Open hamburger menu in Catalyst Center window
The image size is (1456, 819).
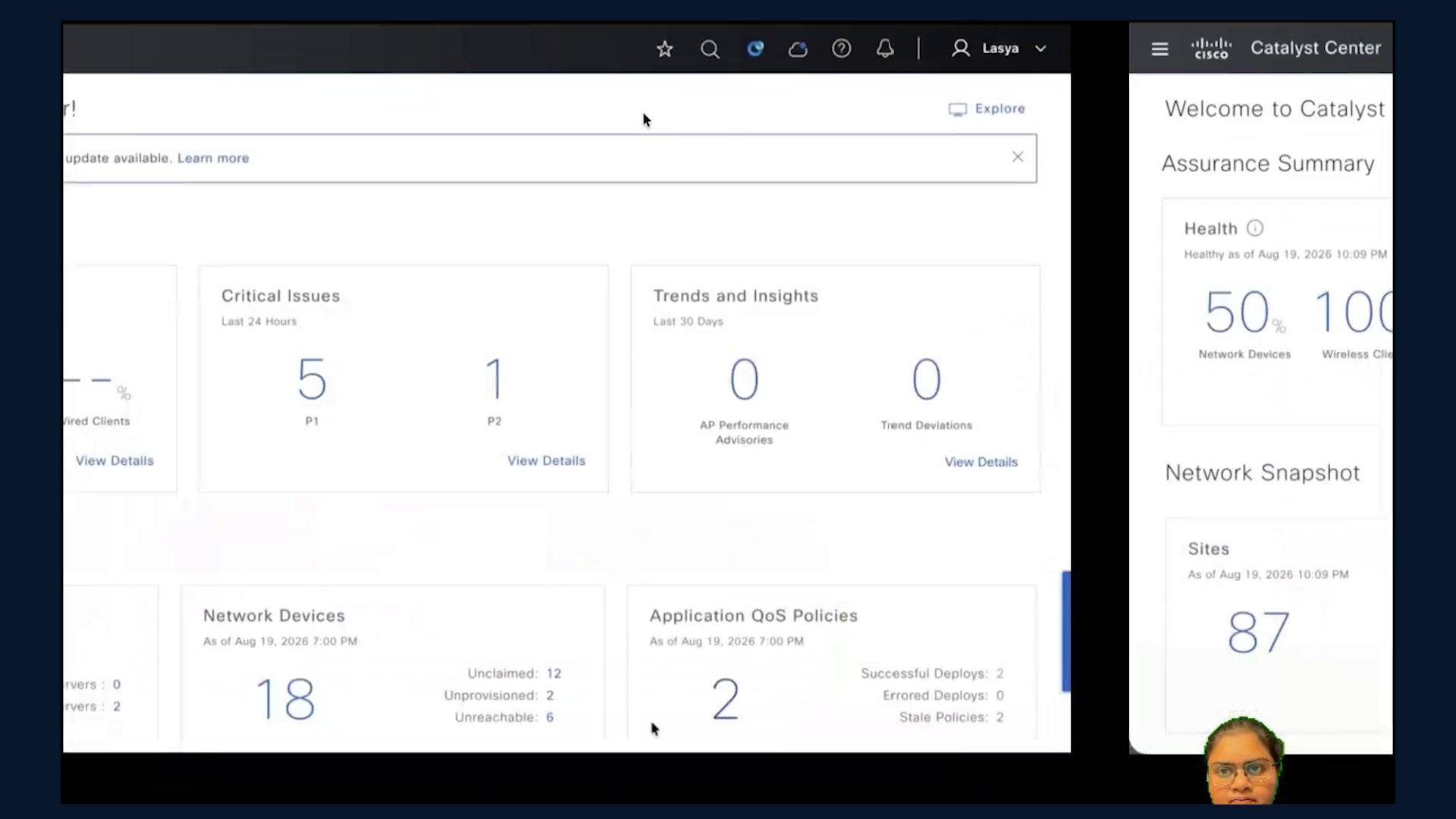[x=1159, y=49]
